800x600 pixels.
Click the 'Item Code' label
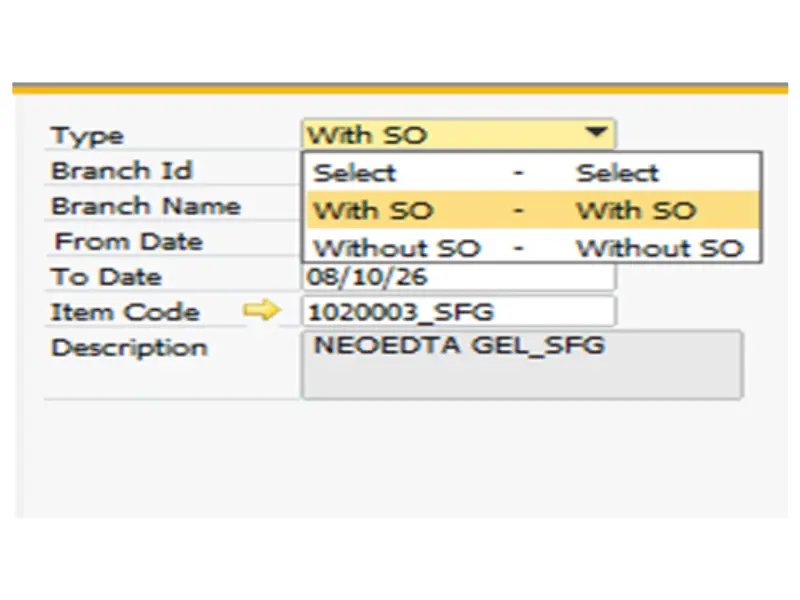(x=125, y=312)
